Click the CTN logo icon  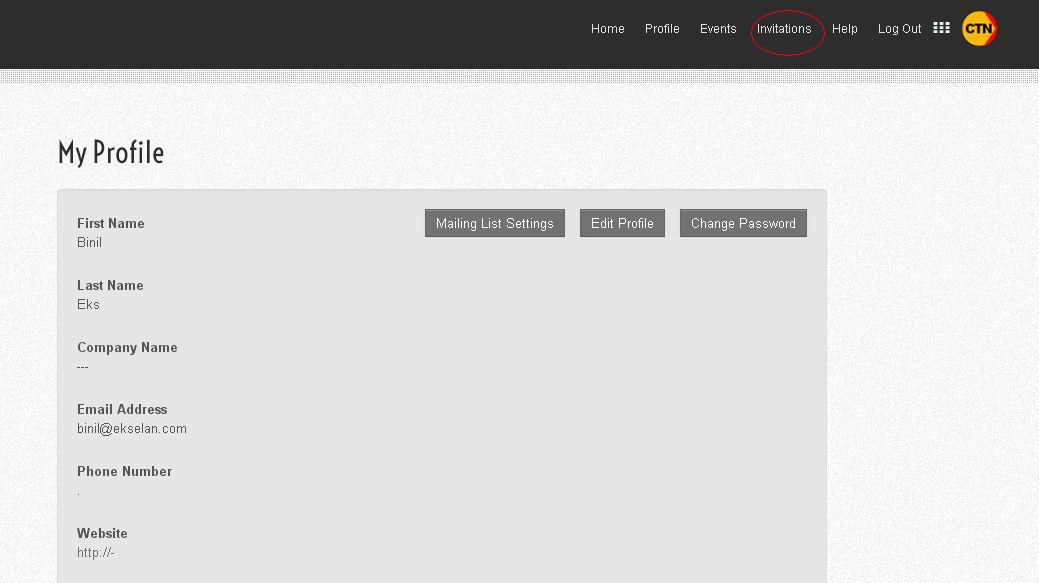click(x=979, y=29)
